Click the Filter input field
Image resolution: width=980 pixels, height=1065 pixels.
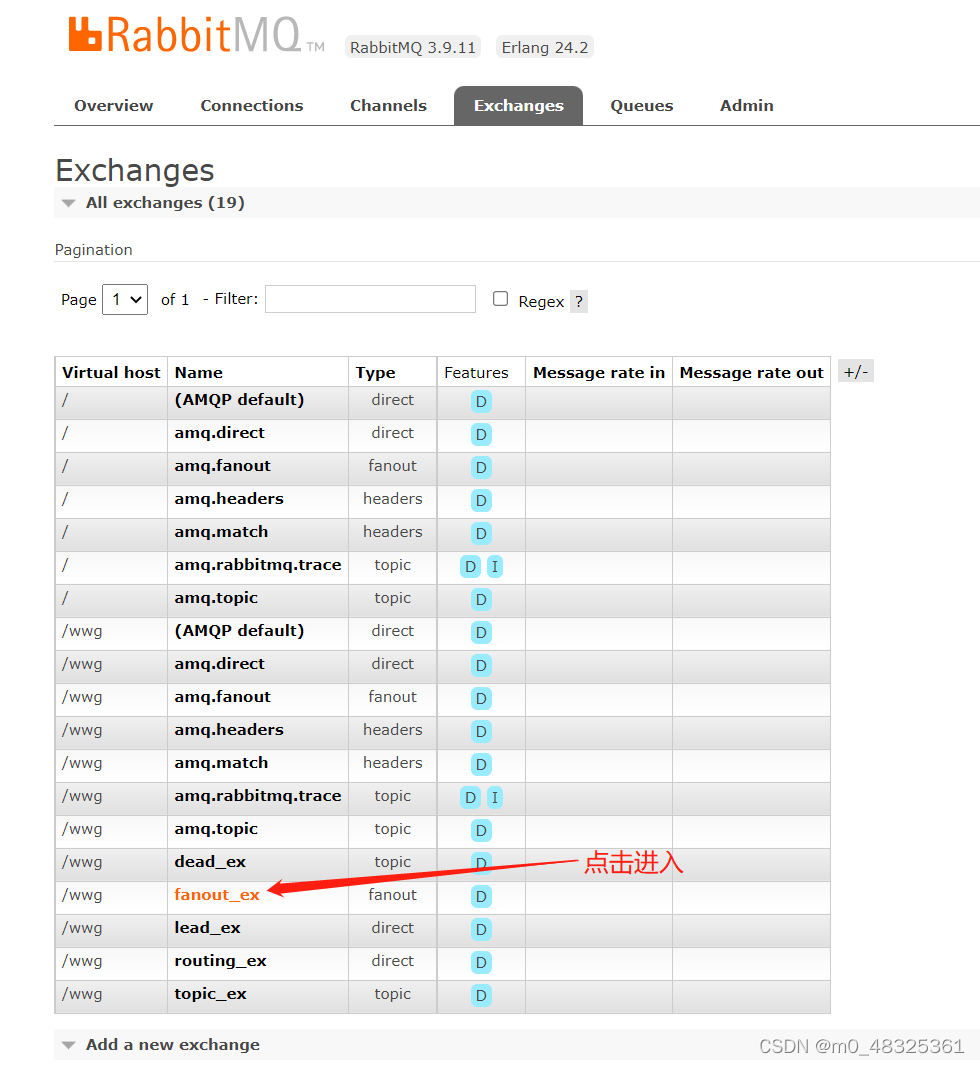pyautogui.click(x=370, y=299)
